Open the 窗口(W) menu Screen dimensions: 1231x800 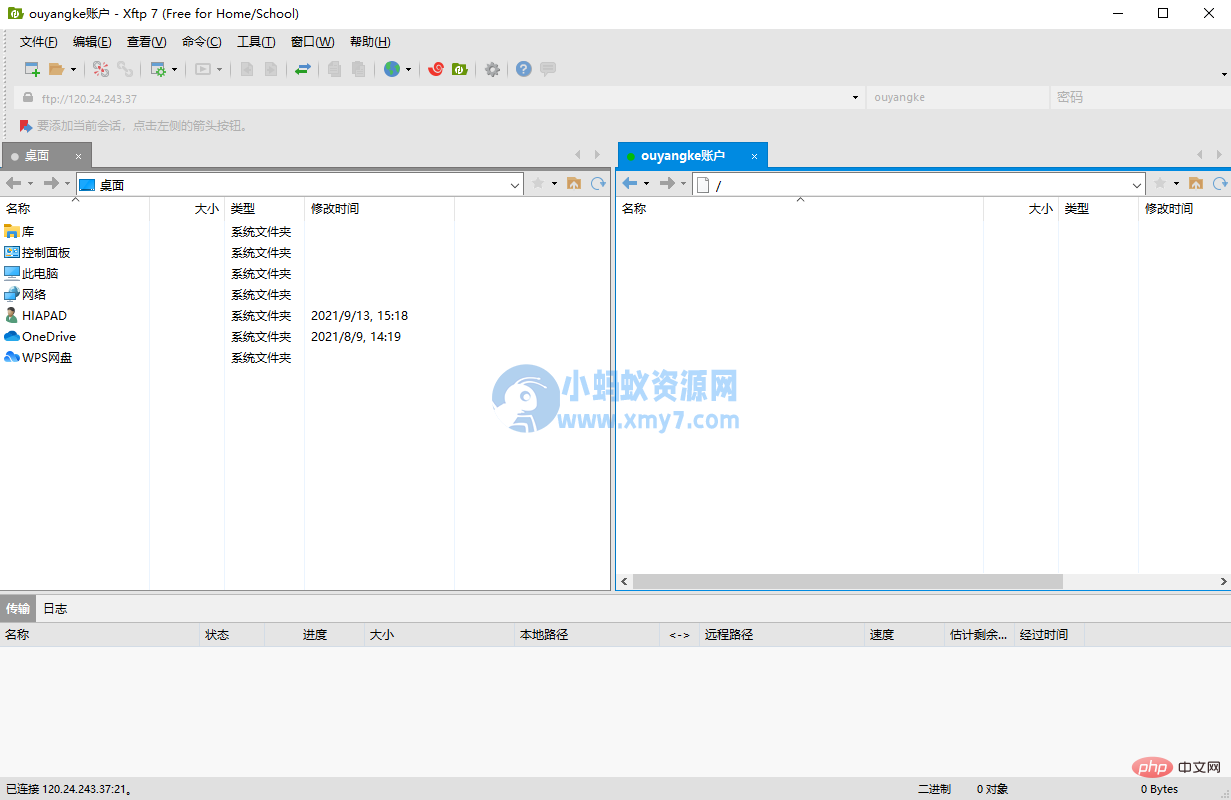pos(313,42)
